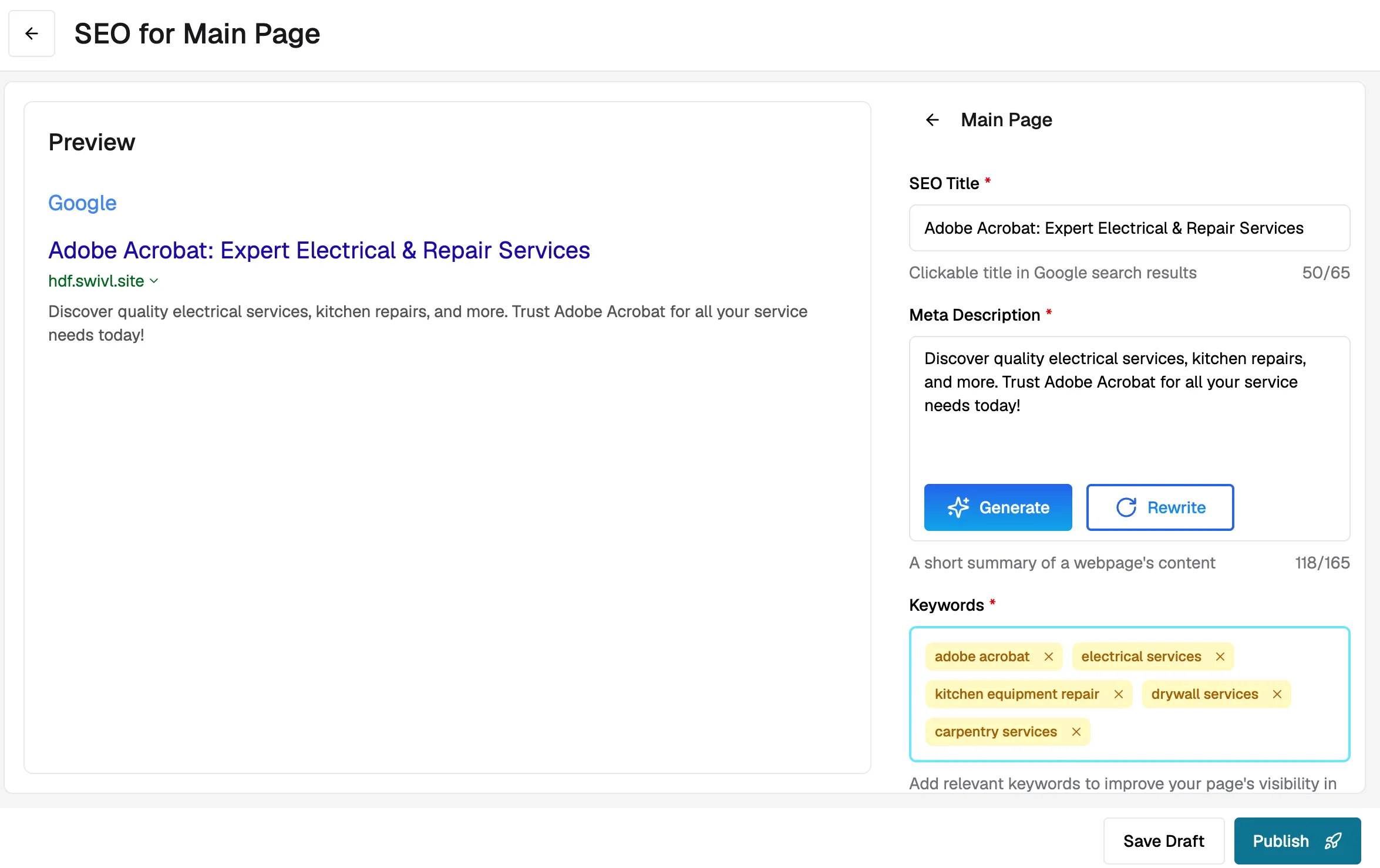The image size is (1380, 868).
Task: Select the drywall services keyword tag text
Action: coord(1204,694)
